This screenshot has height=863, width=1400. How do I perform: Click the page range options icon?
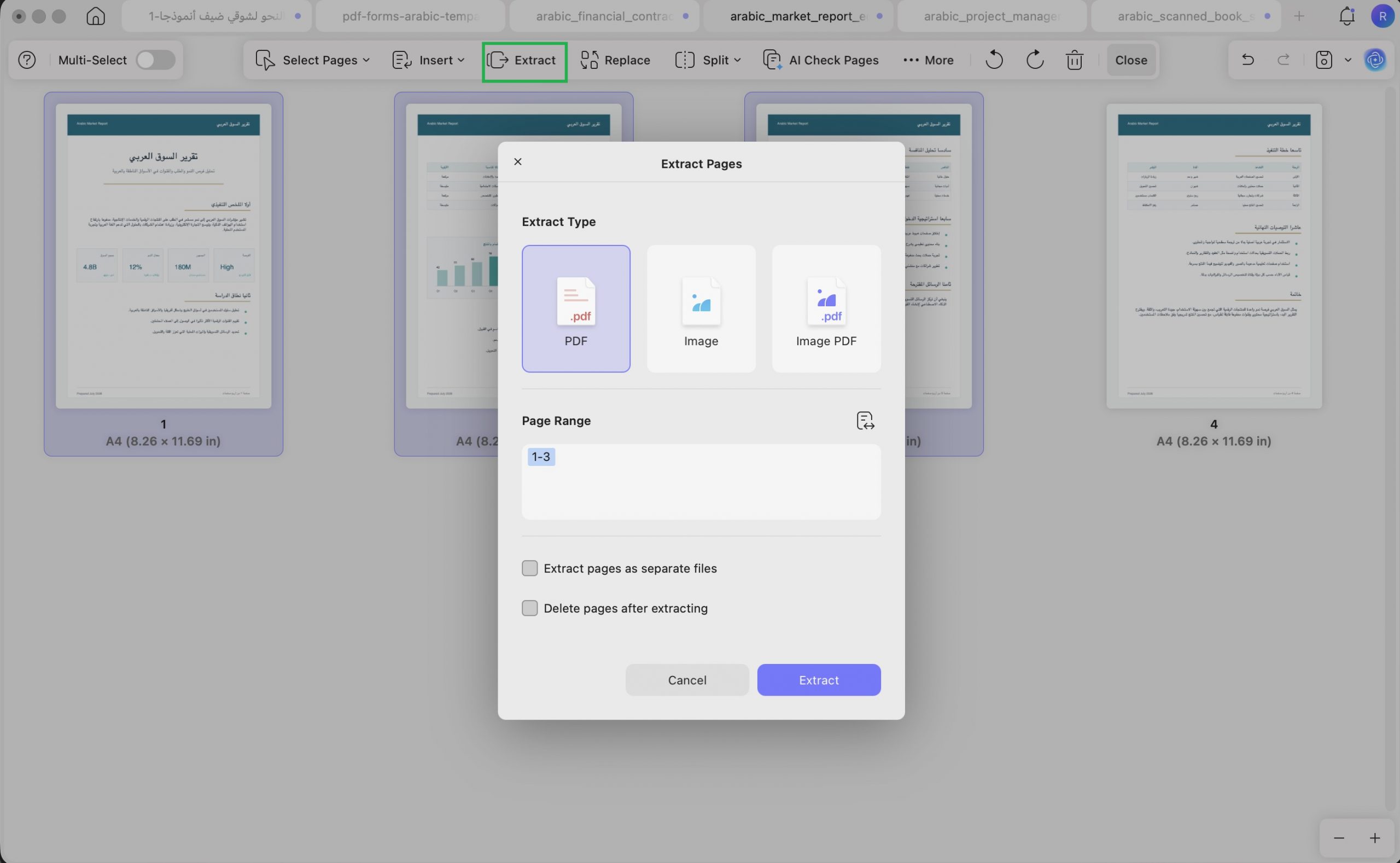tap(865, 421)
